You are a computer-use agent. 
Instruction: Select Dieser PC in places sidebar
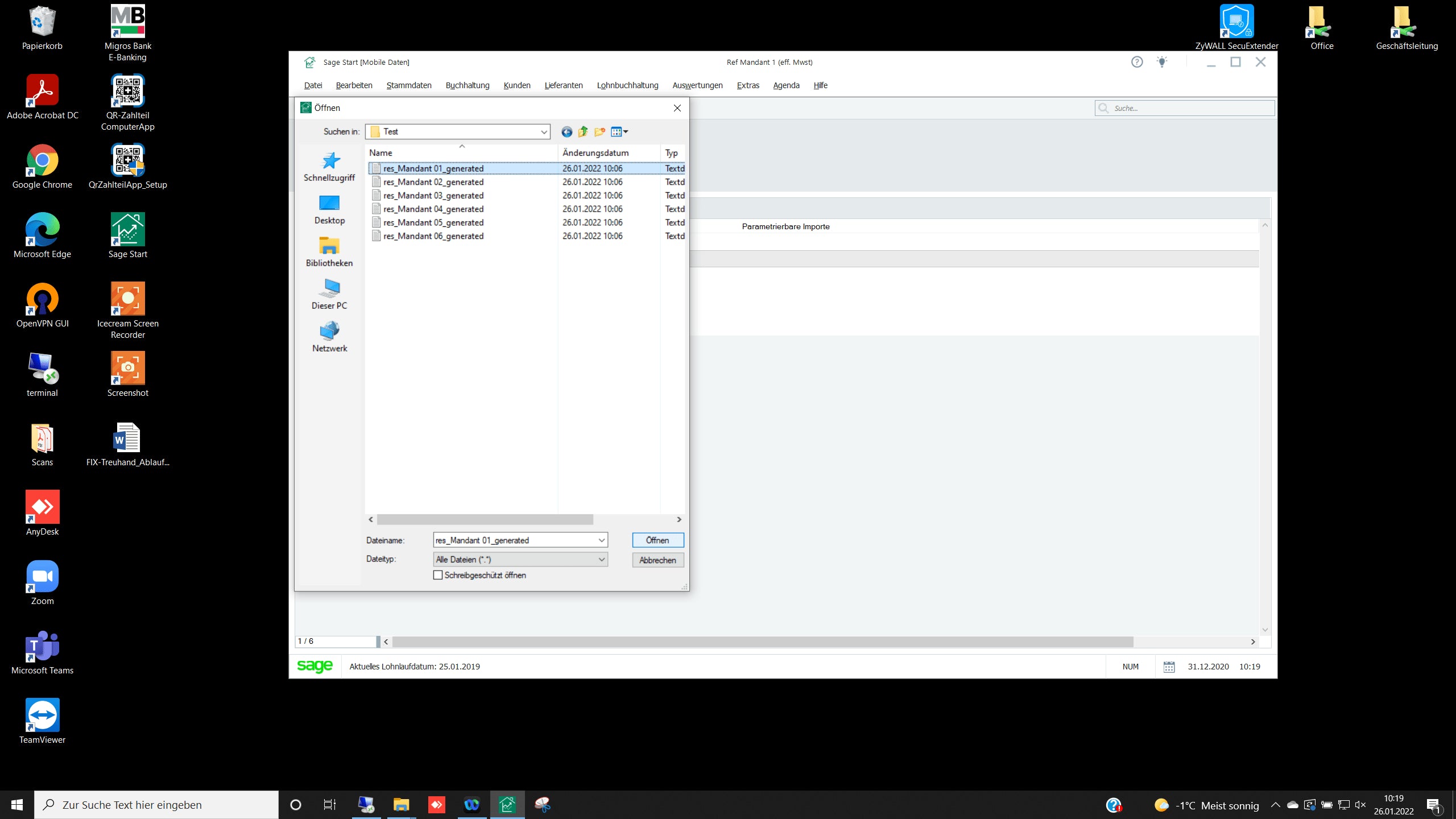329,294
